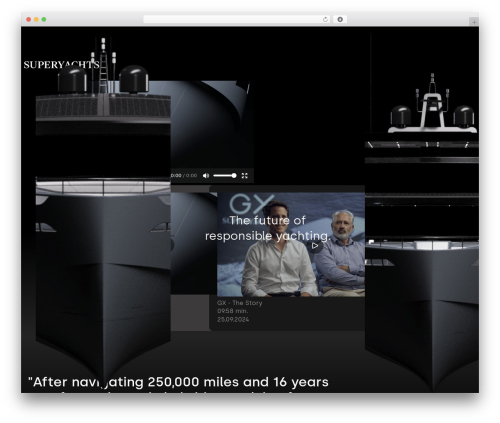
Task: Click the video time counter 0:00 / 0:00
Action: pyautogui.click(x=184, y=176)
